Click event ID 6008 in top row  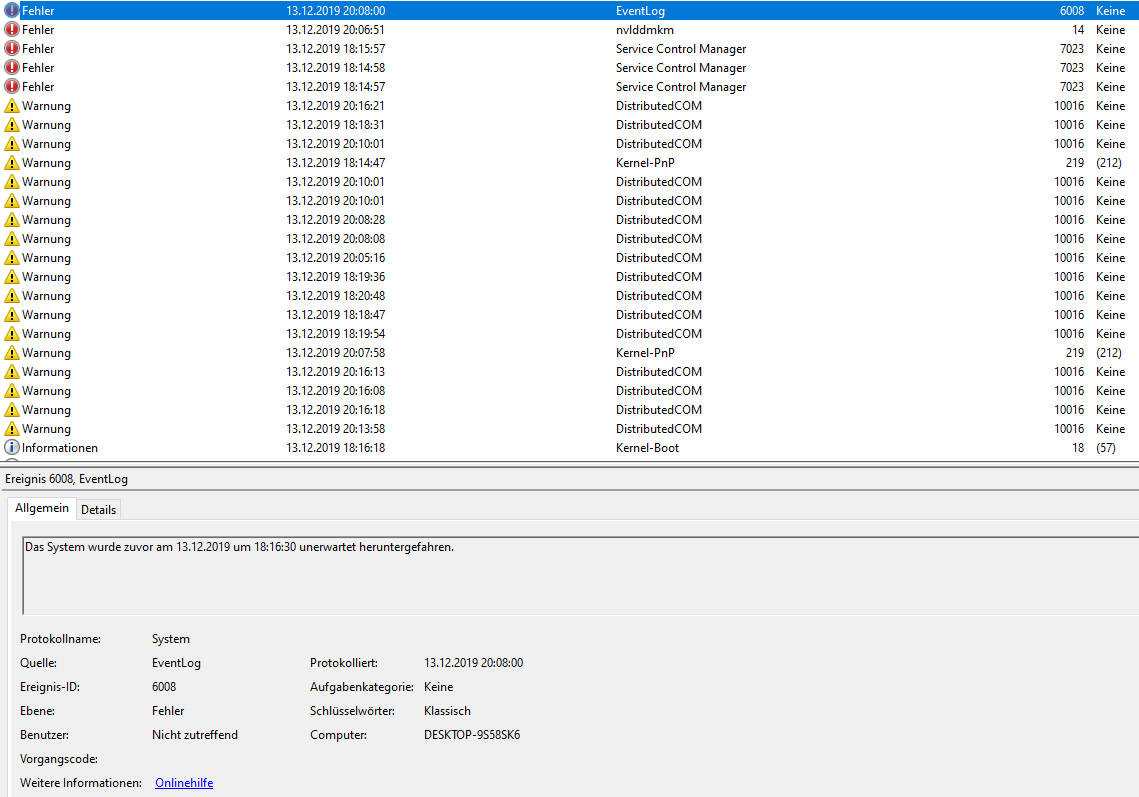(1071, 11)
